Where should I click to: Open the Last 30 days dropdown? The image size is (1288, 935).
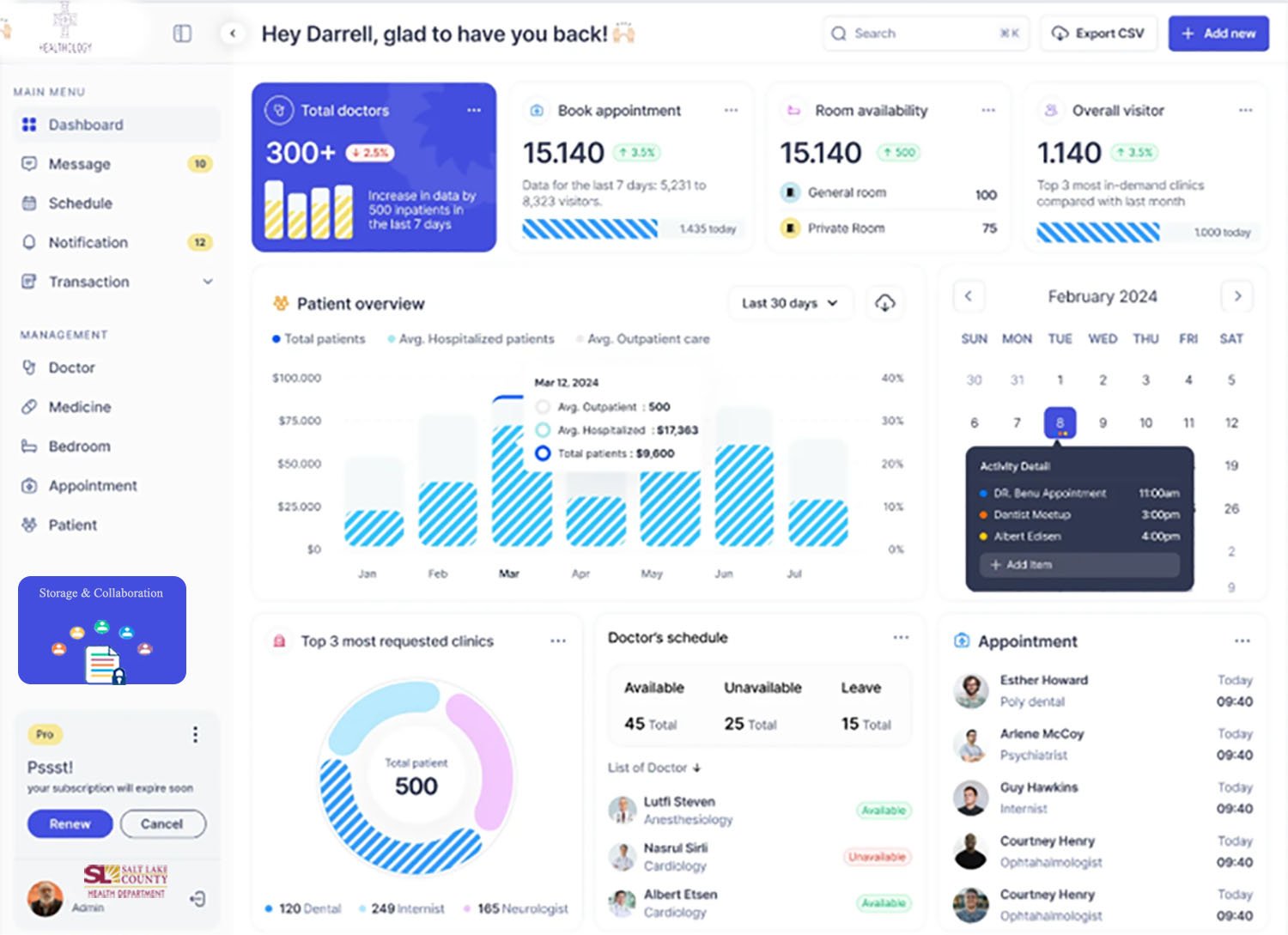tap(789, 303)
